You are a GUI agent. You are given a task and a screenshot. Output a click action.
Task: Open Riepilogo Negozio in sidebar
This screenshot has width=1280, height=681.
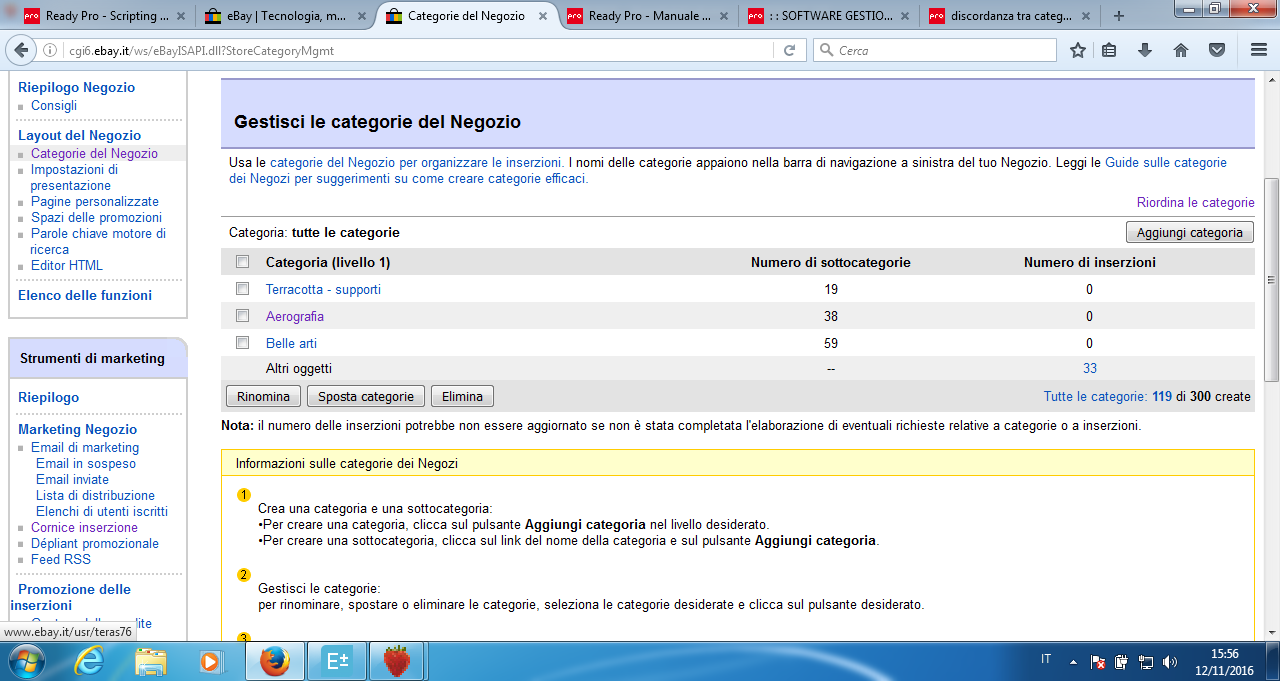76,87
